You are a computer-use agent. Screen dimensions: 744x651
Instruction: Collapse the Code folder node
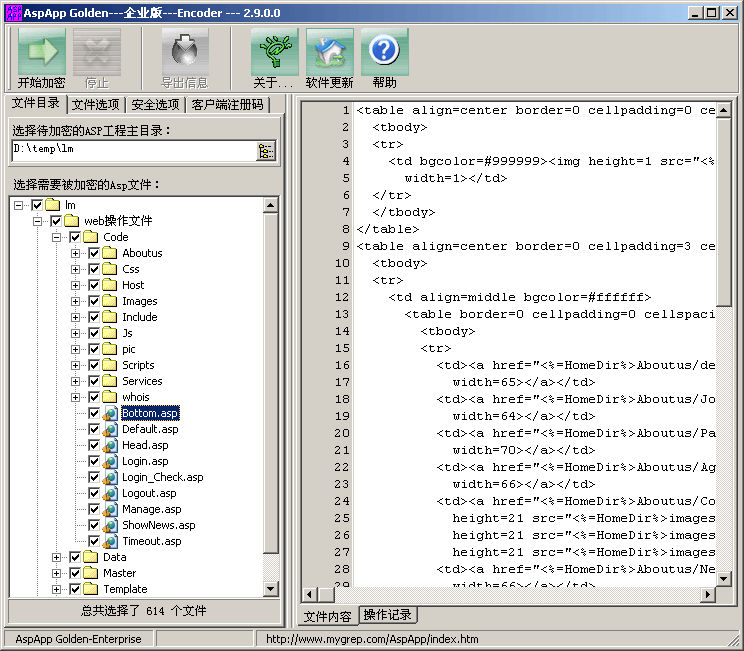(57, 237)
